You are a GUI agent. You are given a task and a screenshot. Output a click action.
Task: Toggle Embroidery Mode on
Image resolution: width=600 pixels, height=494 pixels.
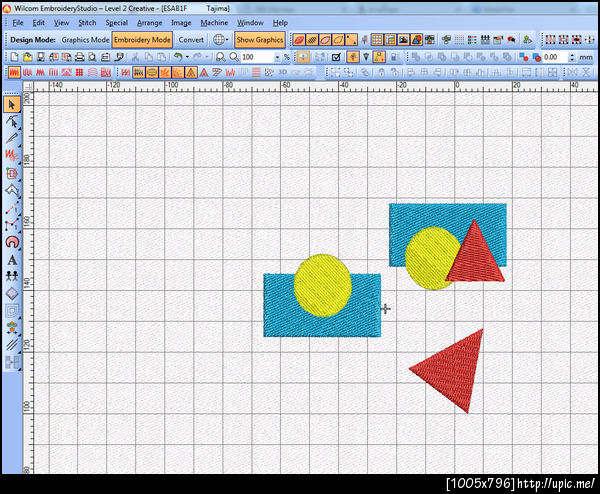point(142,39)
